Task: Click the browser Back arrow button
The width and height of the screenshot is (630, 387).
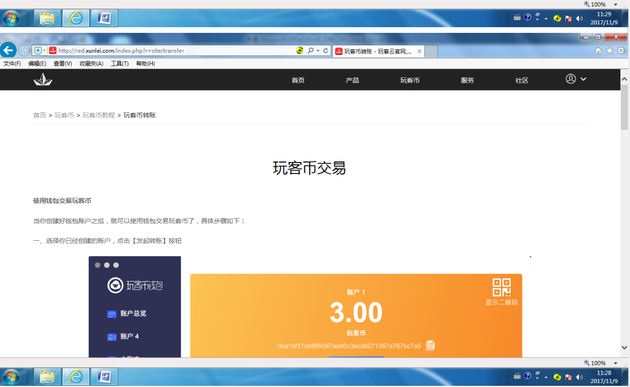Action: [8, 50]
